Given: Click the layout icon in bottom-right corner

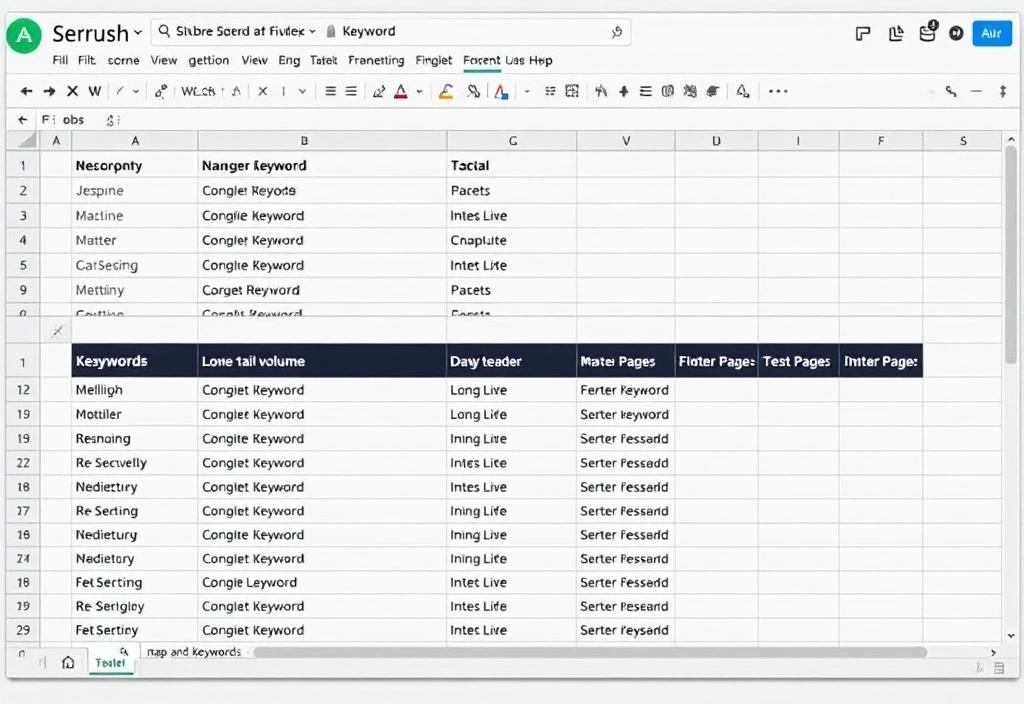Looking at the screenshot, I should 999,667.
